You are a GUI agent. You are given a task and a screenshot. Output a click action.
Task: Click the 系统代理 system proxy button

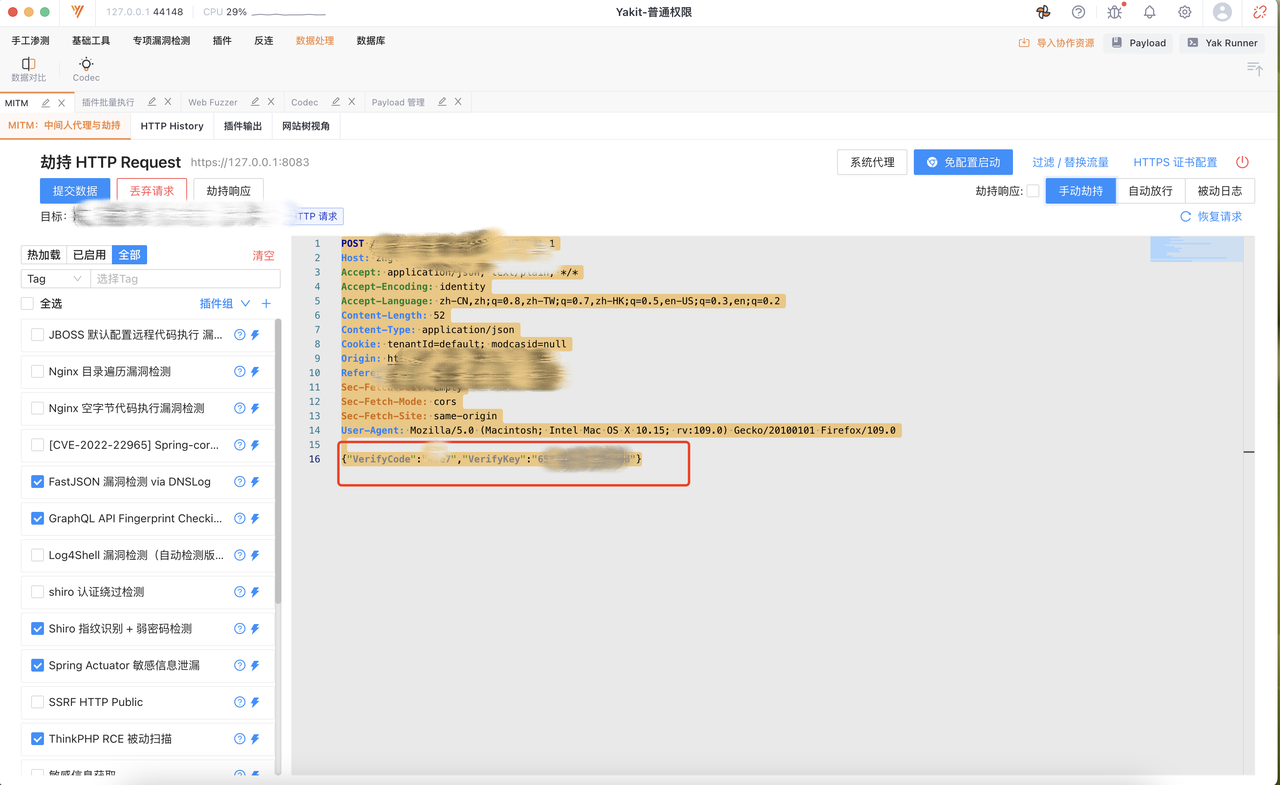pyautogui.click(x=872, y=162)
